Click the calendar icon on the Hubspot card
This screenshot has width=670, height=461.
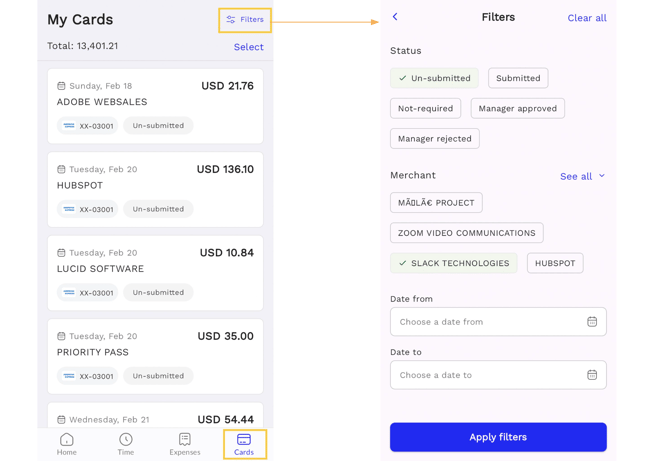point(61,170)
